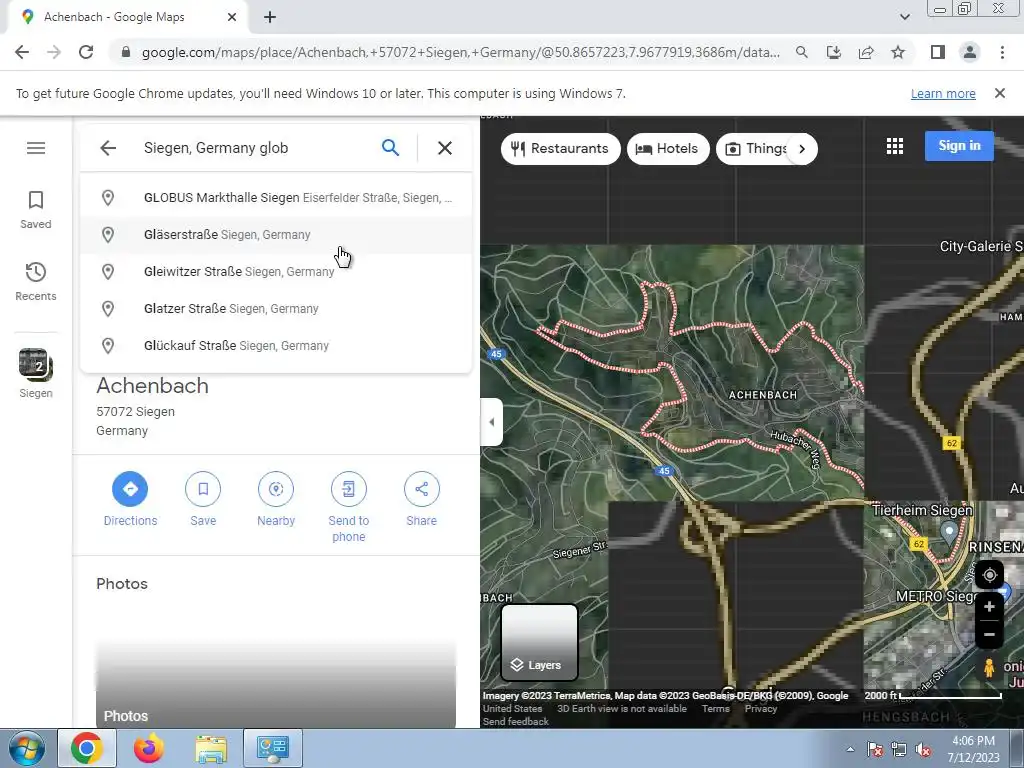Open the tab search dropdown

tap(905, 17)
